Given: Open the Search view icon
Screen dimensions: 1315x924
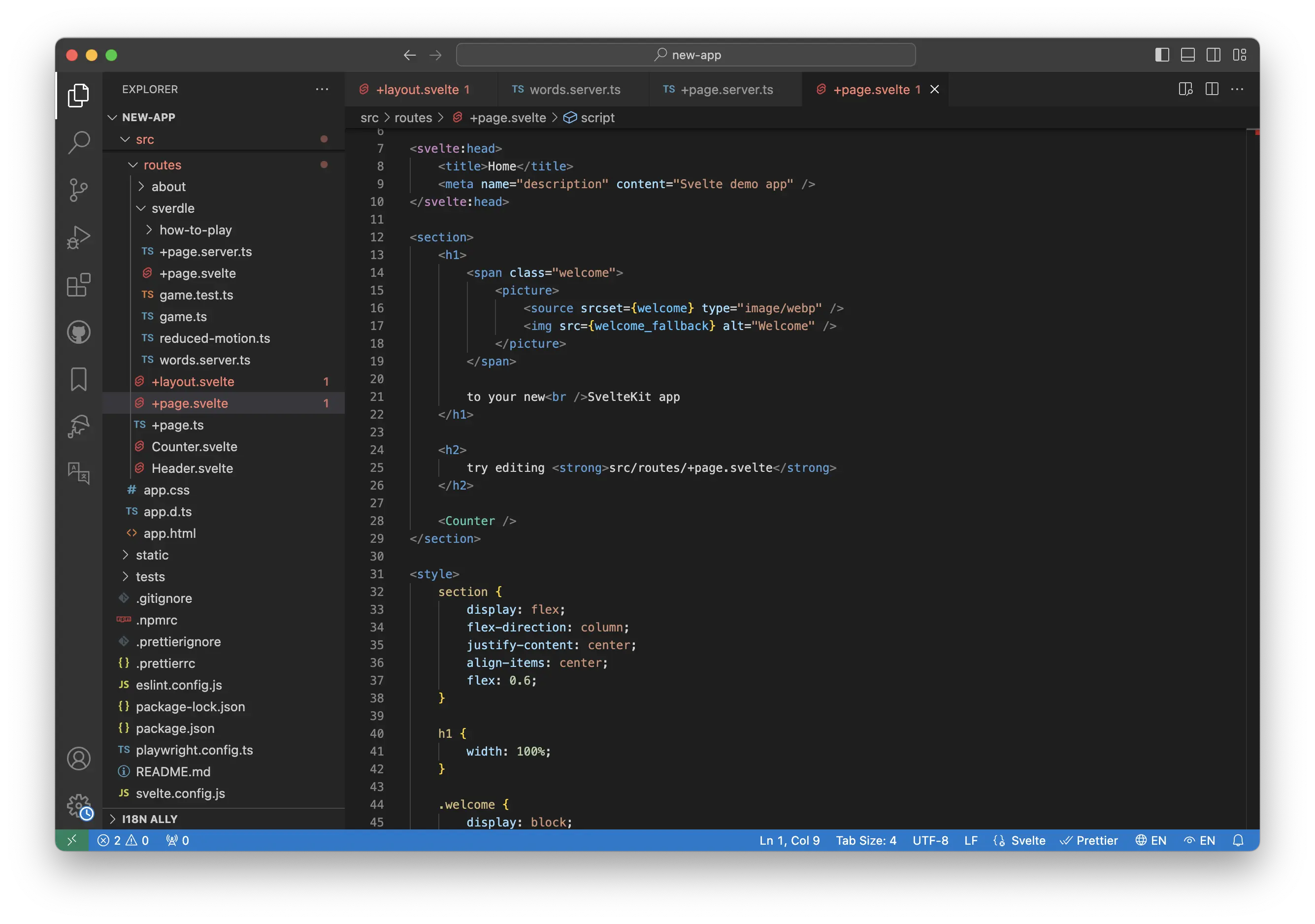Looking at the screenshot, I should (78, 143).
